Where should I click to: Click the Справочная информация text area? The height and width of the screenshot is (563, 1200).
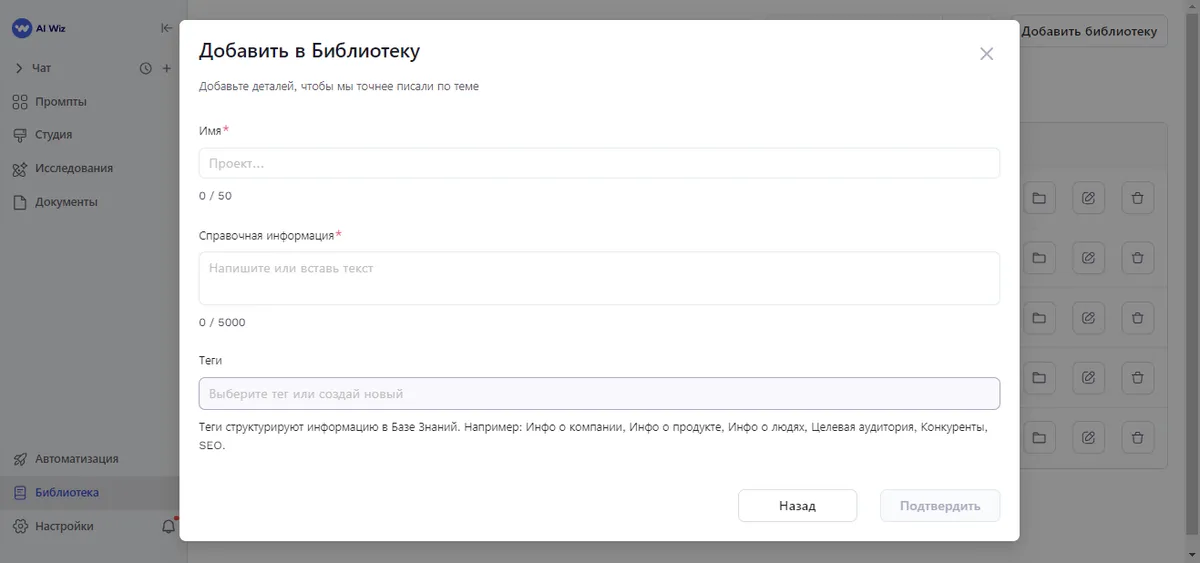599,278
